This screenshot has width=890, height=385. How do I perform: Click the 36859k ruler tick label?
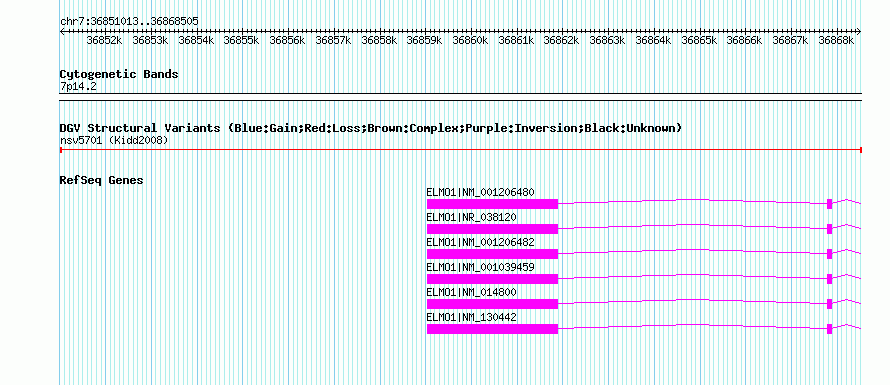coord(425,40)
